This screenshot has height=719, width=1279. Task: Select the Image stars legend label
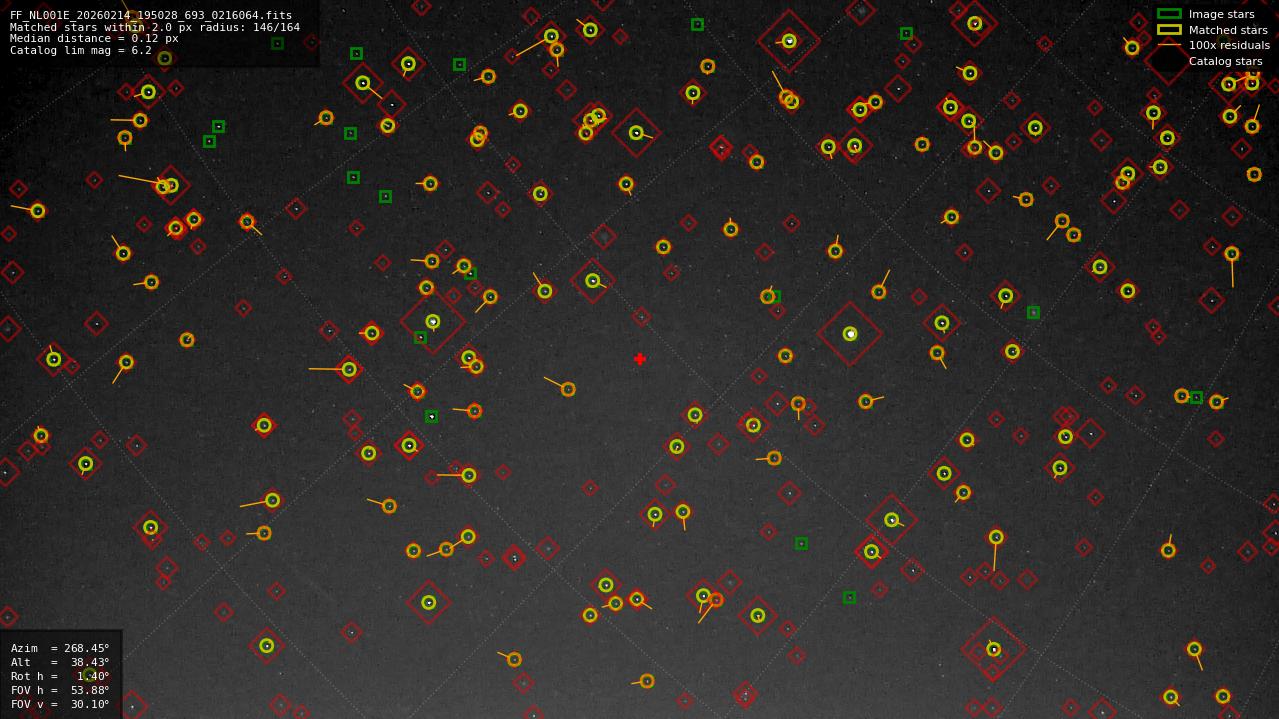tap(1221, 14)
